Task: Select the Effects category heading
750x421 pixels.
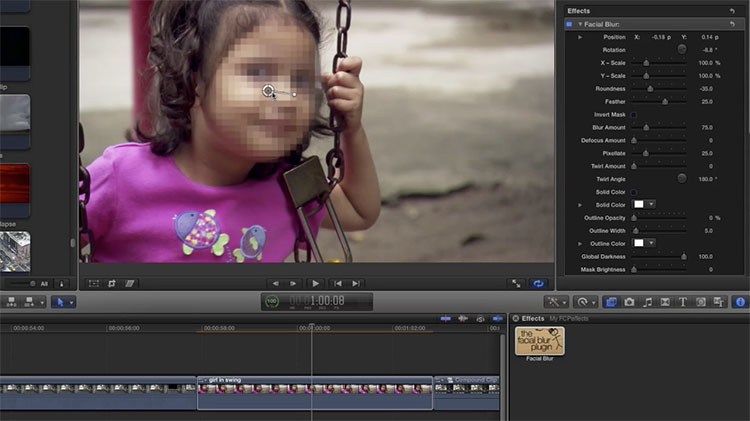Action: pyautogui.click(x=533, y=318)
